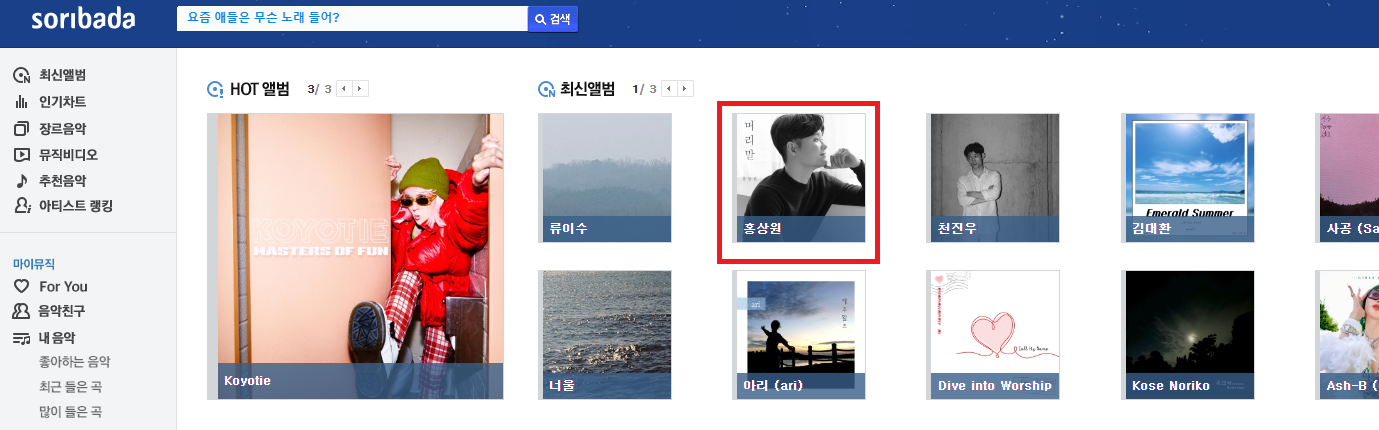Click the 최신앨범 sidebar icon
This screenshot has height=430, width=1379.
coord(21,76)
